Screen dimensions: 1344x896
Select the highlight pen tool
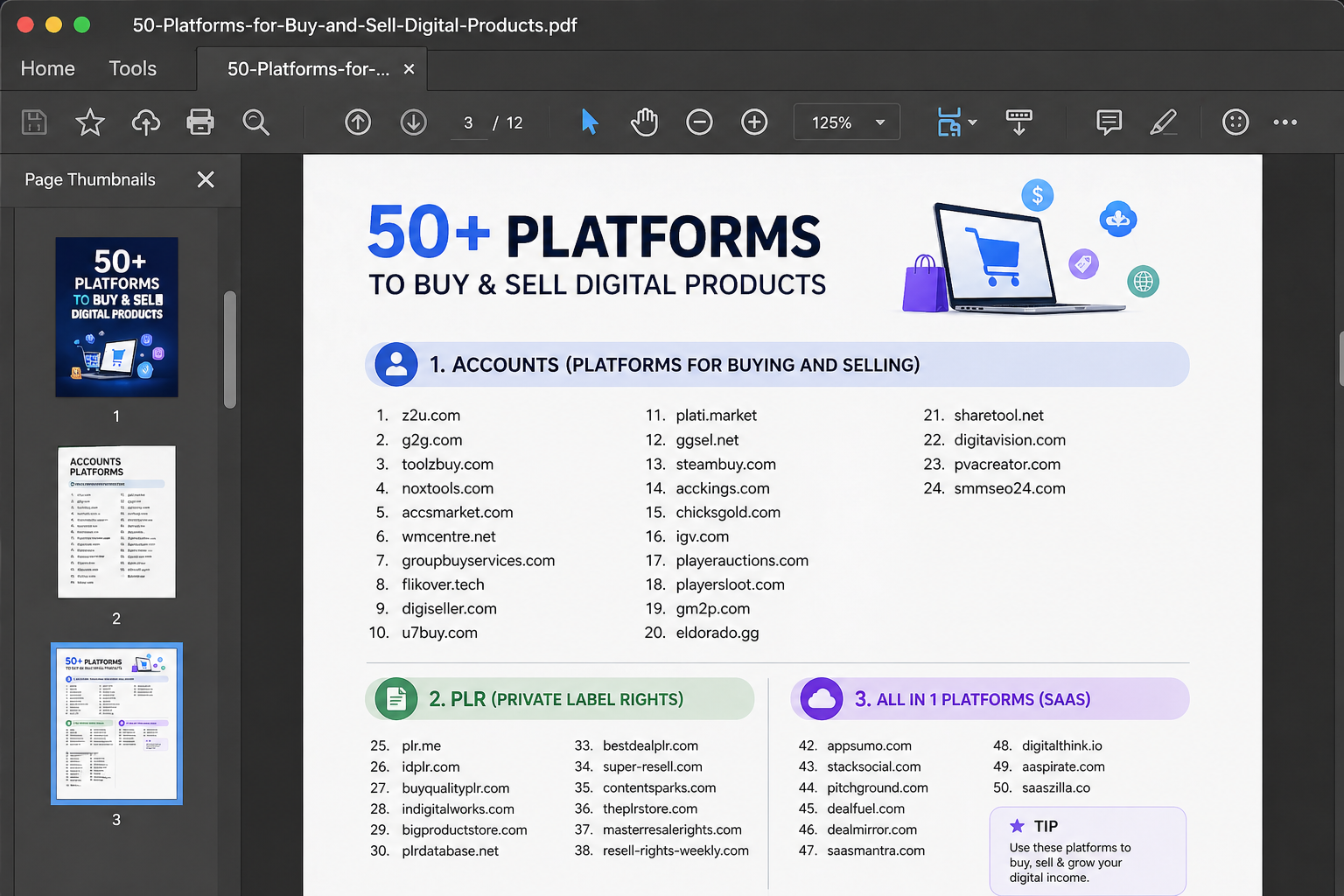pos(1163,122)
